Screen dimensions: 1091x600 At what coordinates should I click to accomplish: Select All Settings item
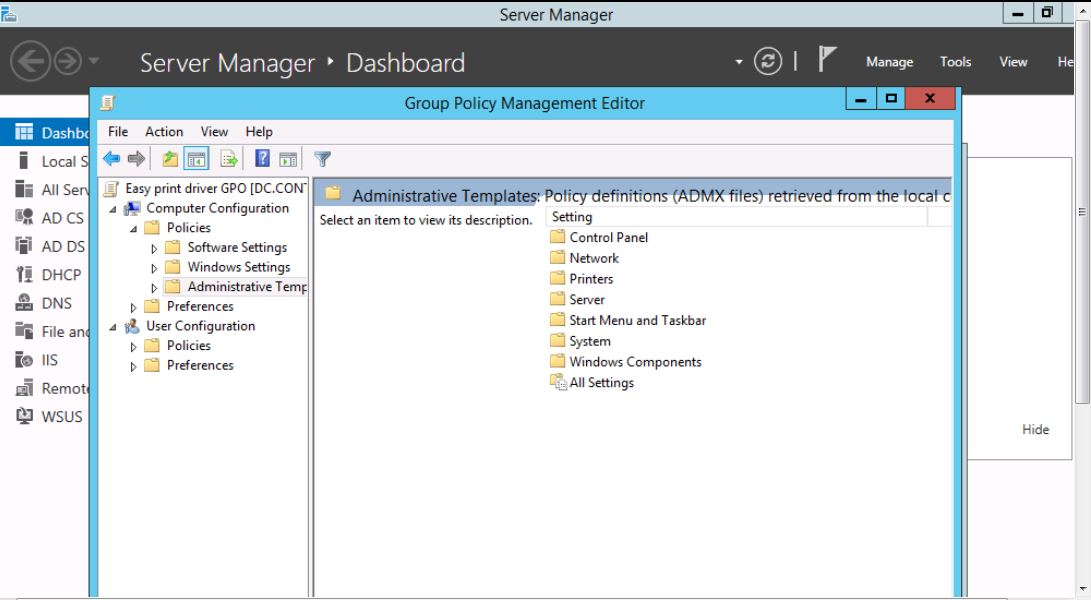pyautogui.click(x=592, y=382)
